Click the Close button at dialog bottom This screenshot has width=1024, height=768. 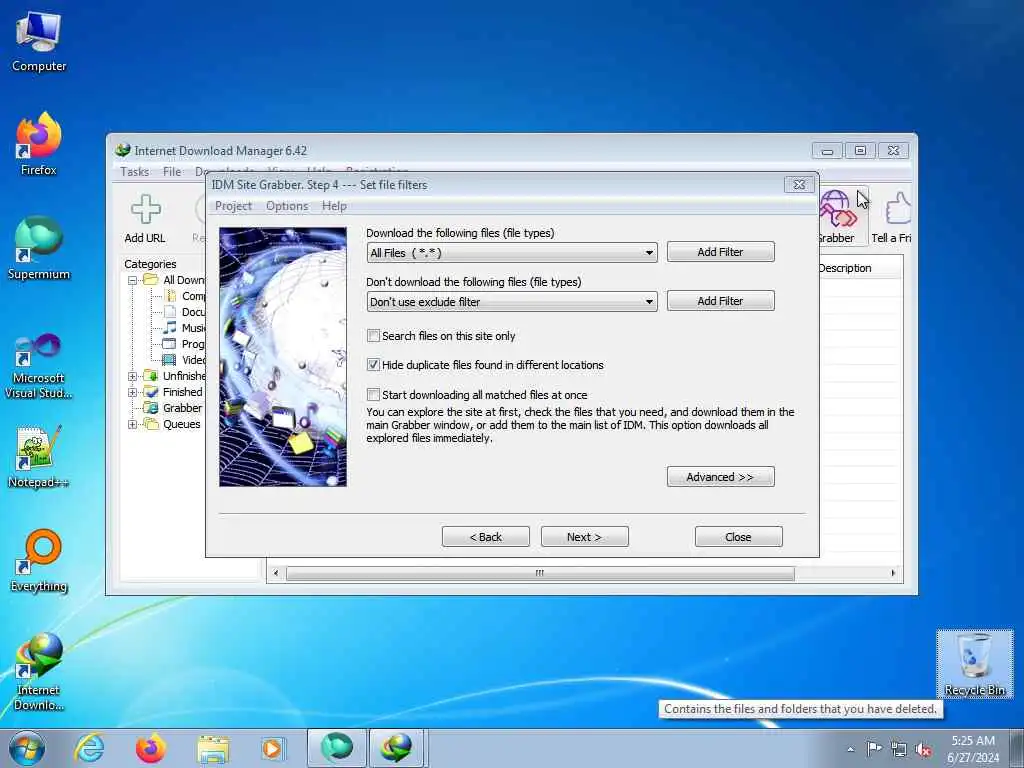(739, 537)
